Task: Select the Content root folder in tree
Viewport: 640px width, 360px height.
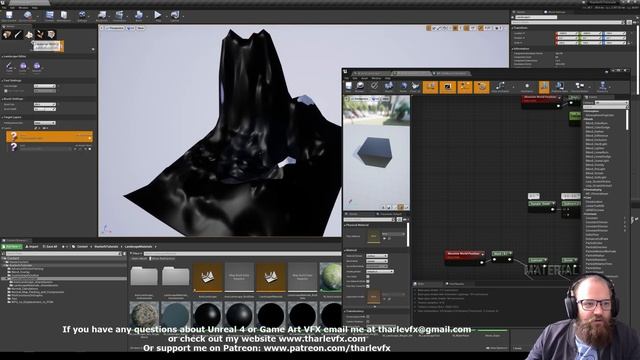Action: pyautogui.click(x=13, y=258)
